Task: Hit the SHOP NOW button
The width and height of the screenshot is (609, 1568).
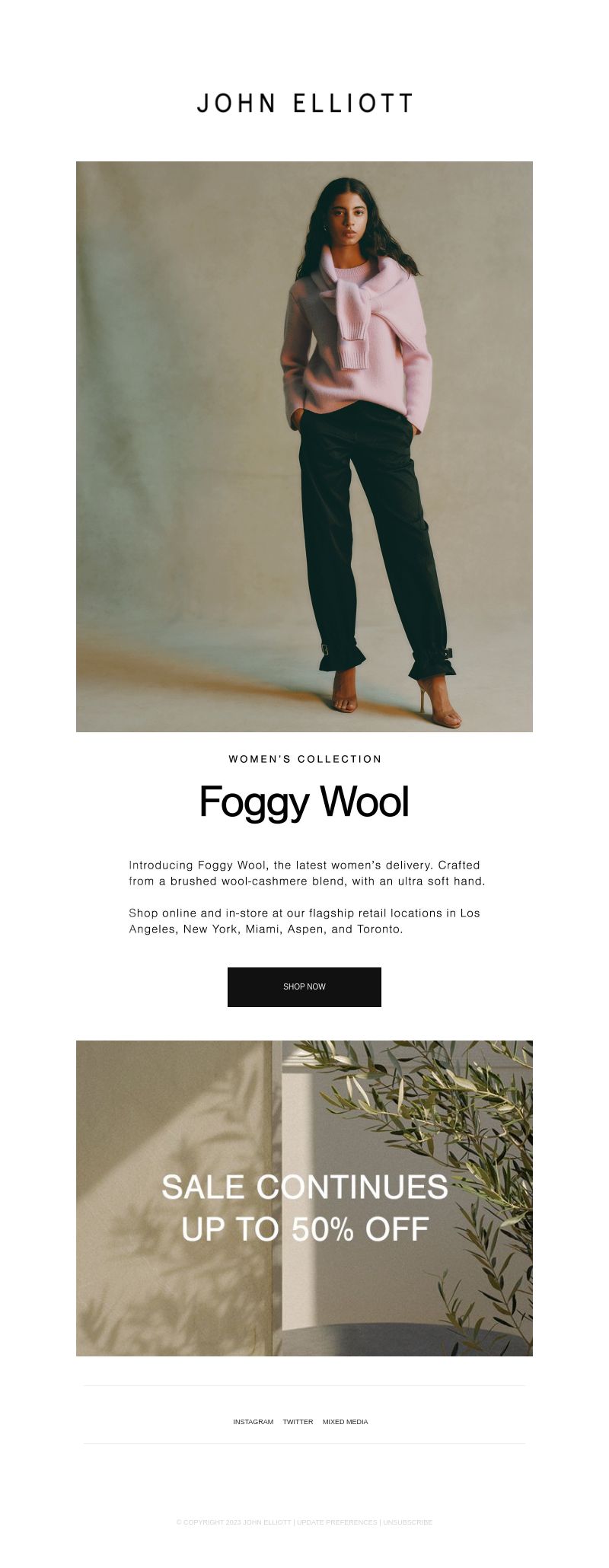Action: pyautogui.click(x=304, y=987)
